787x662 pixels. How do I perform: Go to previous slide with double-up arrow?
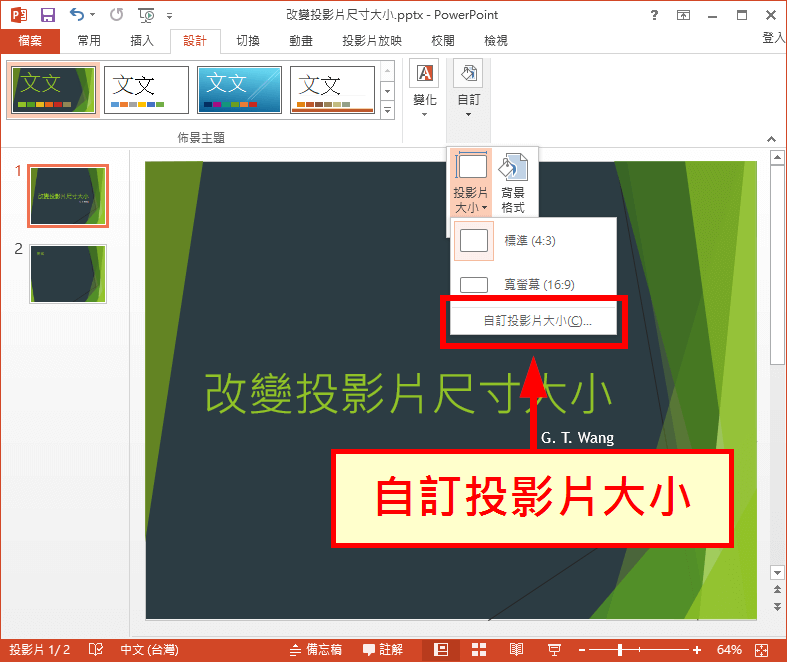(x=777, y=589)
